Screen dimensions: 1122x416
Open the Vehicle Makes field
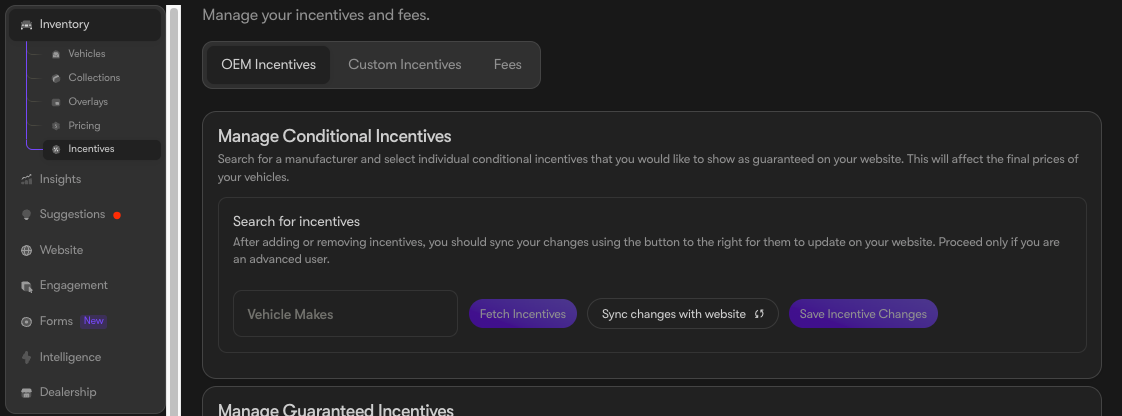click(345, 314)
